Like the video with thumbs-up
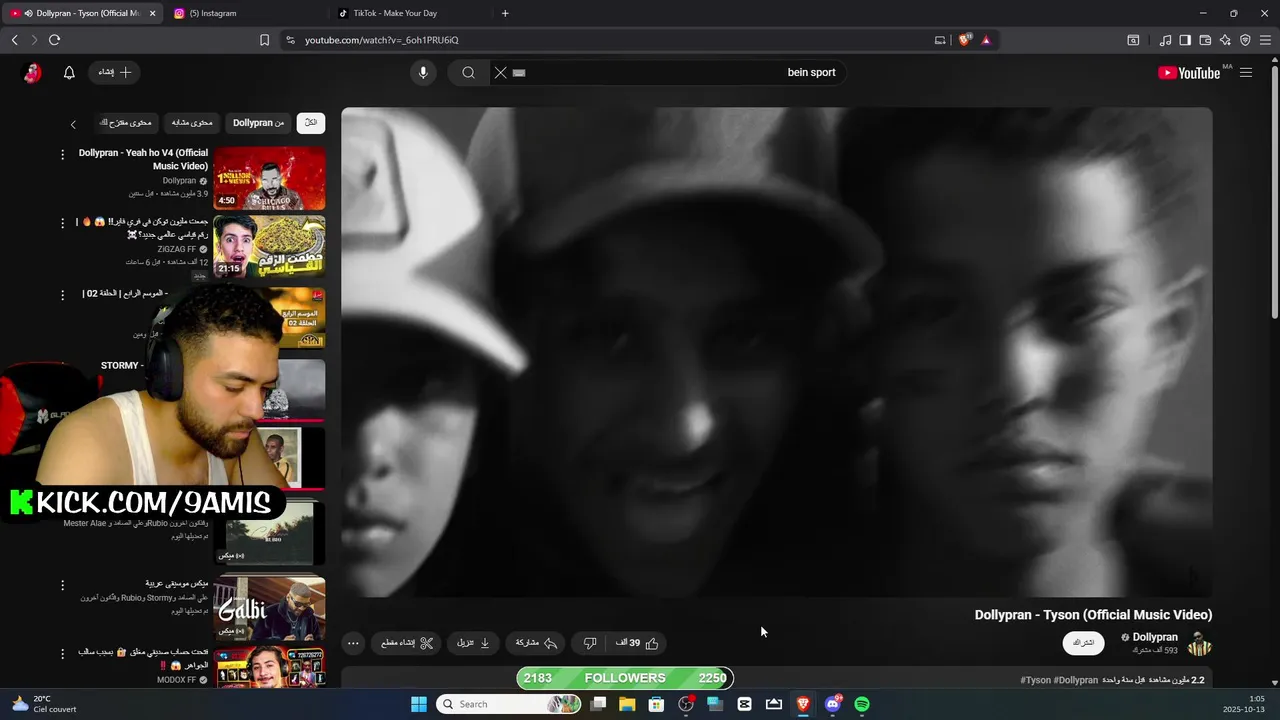 [x=638, y=643]
